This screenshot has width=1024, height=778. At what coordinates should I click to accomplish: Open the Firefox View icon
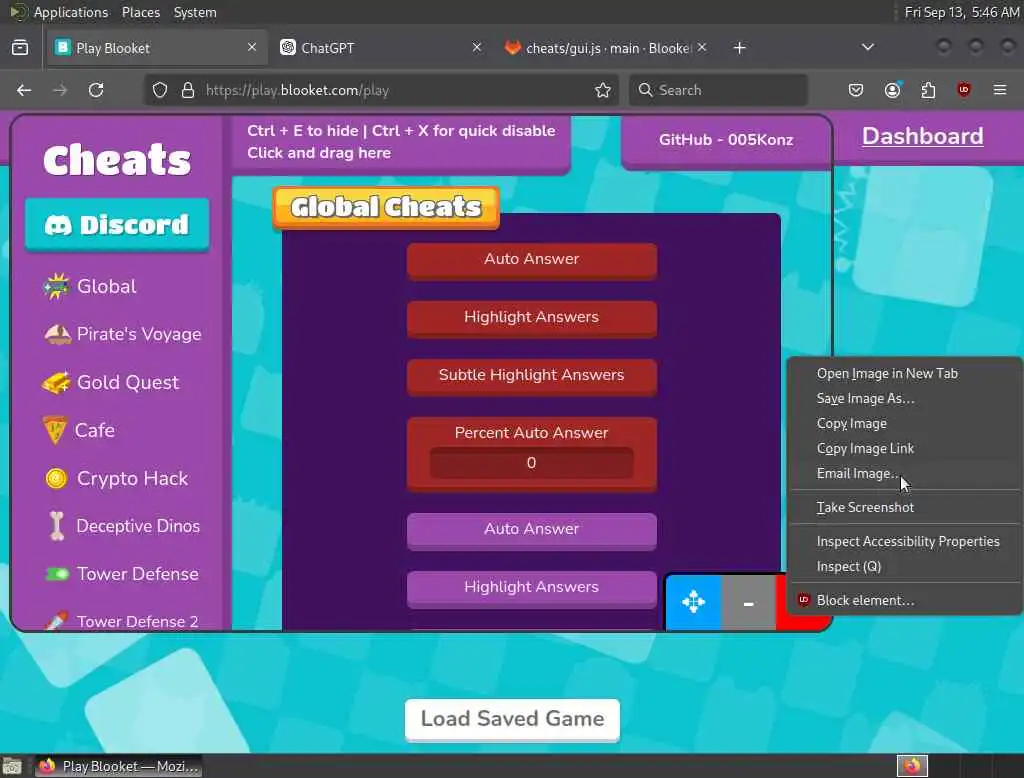[20, 48]
